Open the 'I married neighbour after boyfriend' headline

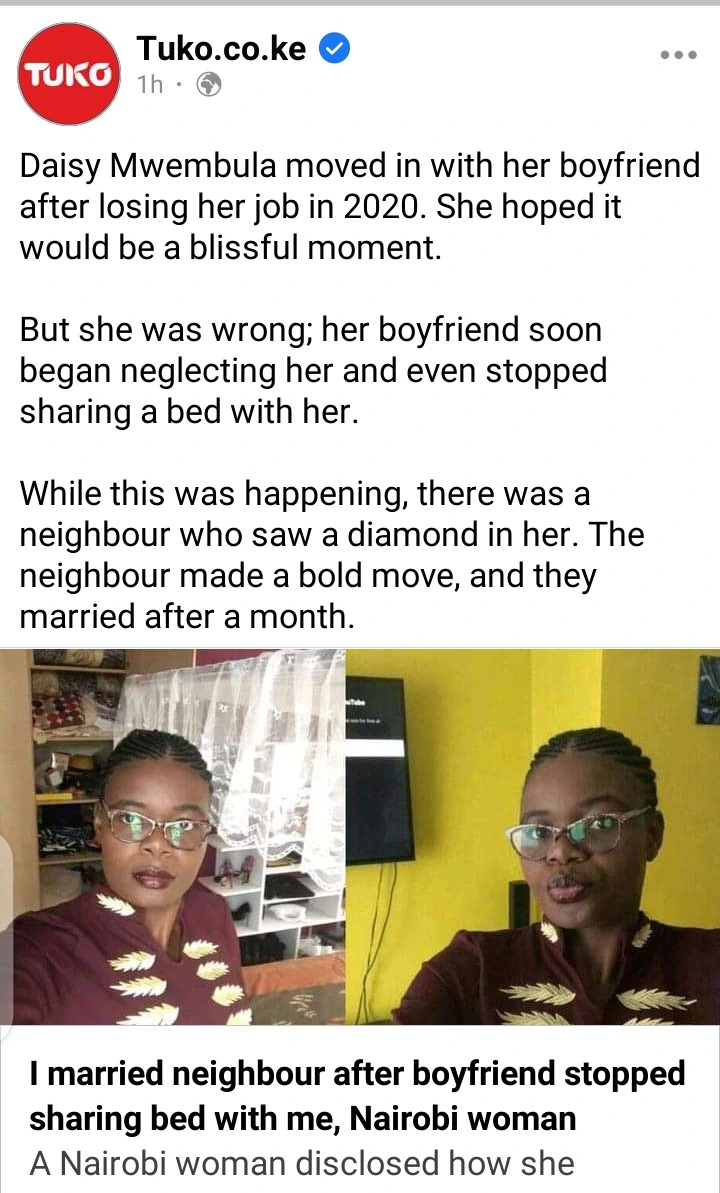[358, 1096]
